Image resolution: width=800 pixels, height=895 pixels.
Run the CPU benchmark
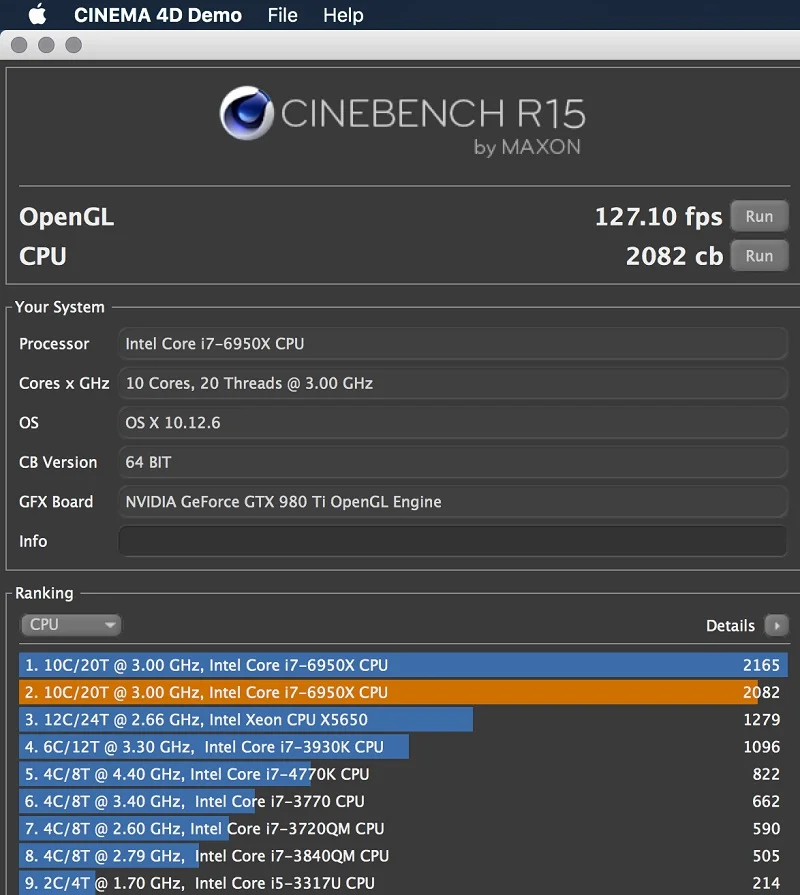point(759,256)
